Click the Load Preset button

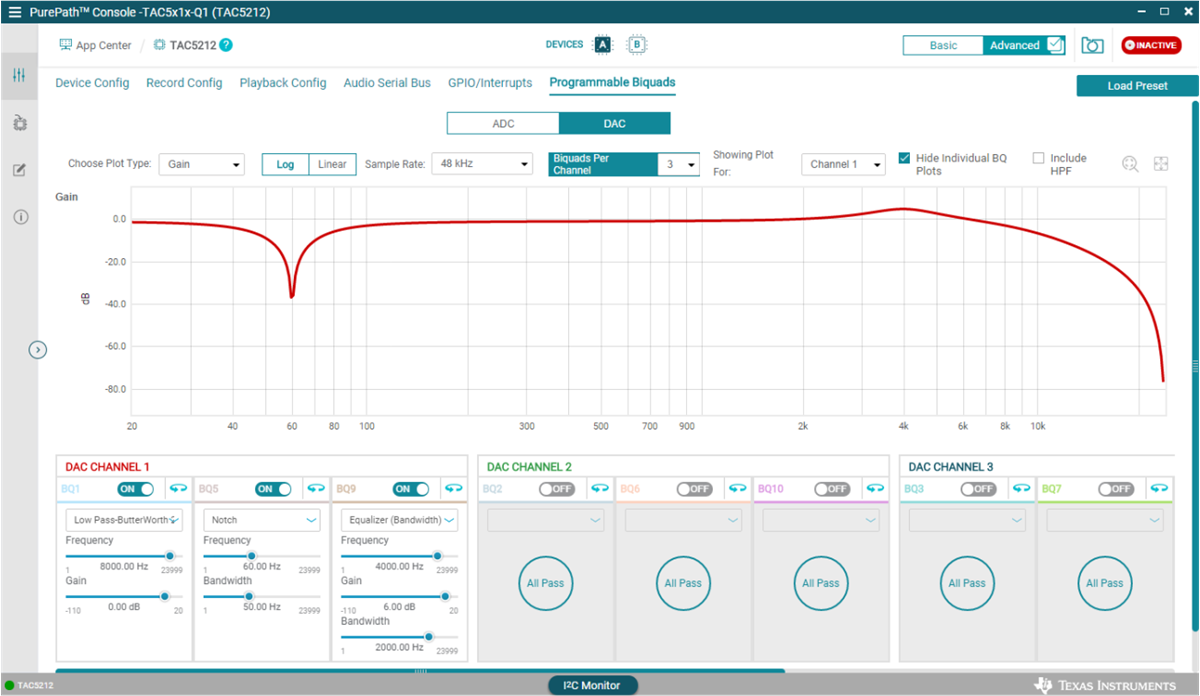click(x=1137, y=86)
